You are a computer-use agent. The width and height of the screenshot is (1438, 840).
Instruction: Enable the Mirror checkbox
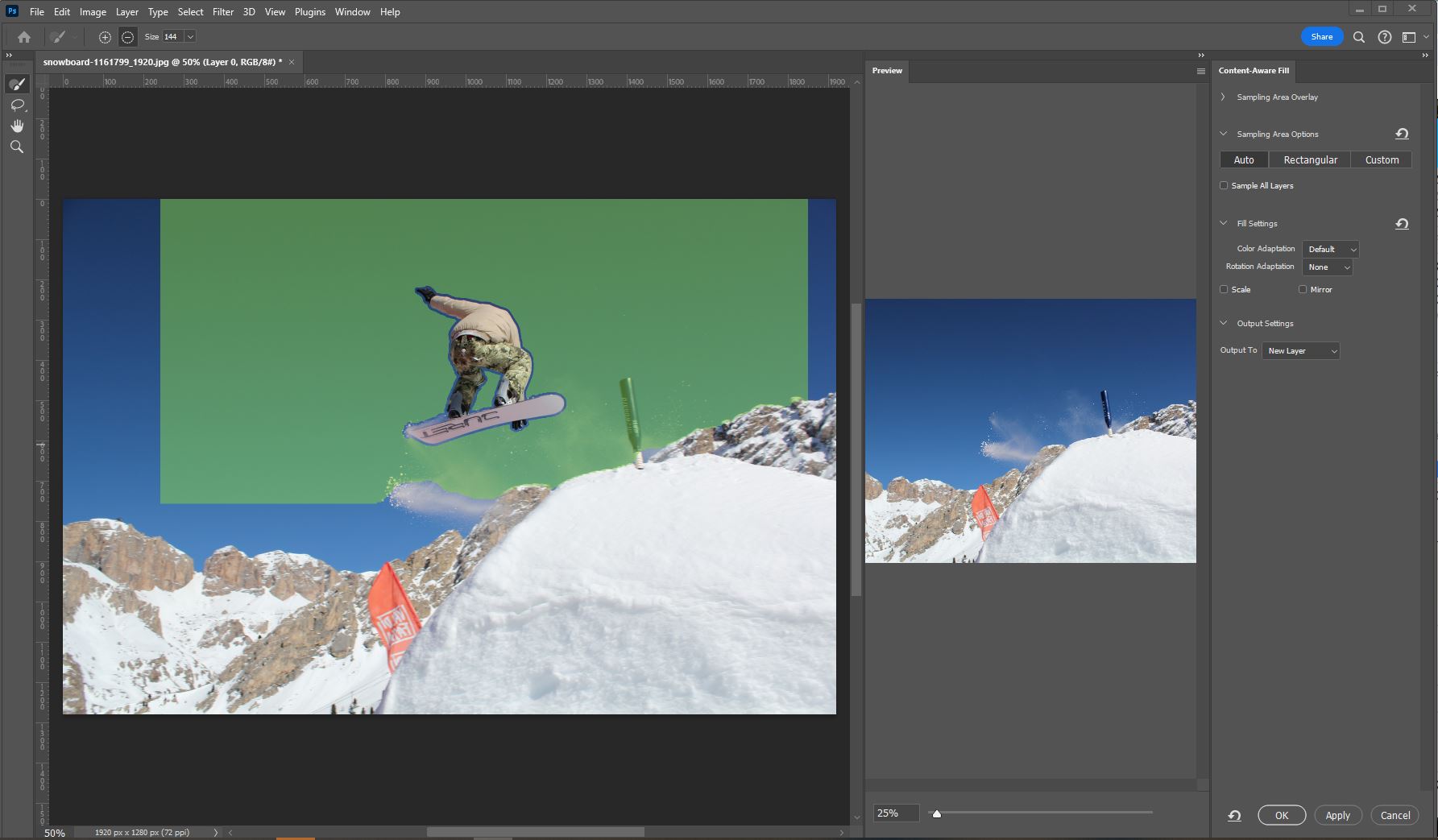pos(1303,289)
